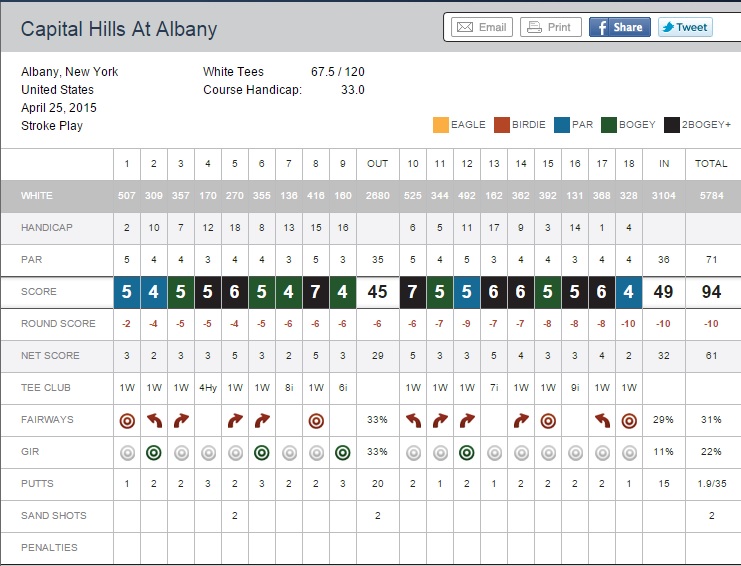This screenshot has height=566, width=741.
Task: Select the hole 8 score cell showing 7
Action: coord(316,292)
